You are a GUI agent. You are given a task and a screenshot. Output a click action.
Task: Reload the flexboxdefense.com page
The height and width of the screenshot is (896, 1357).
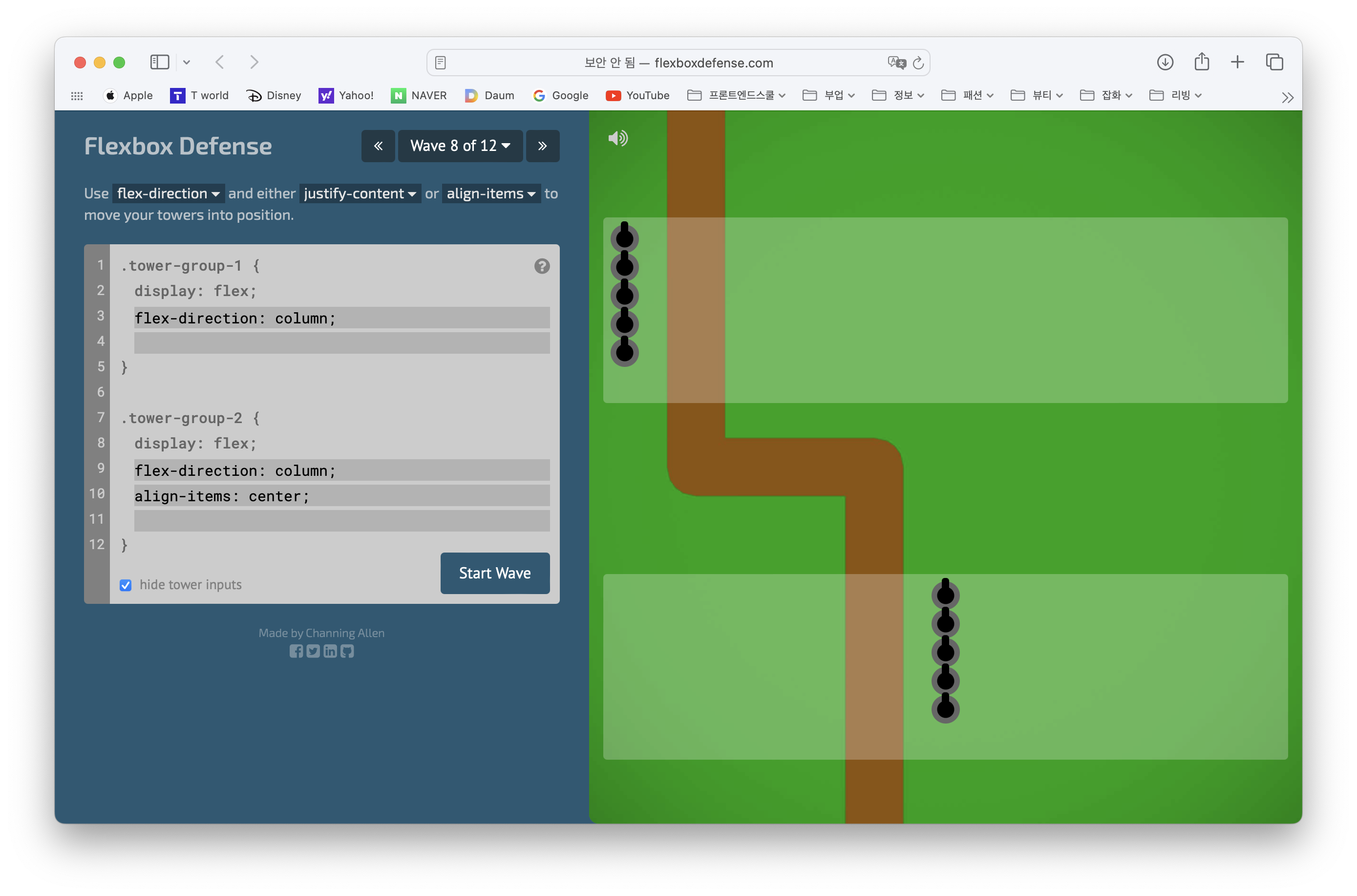pos(918,63)
